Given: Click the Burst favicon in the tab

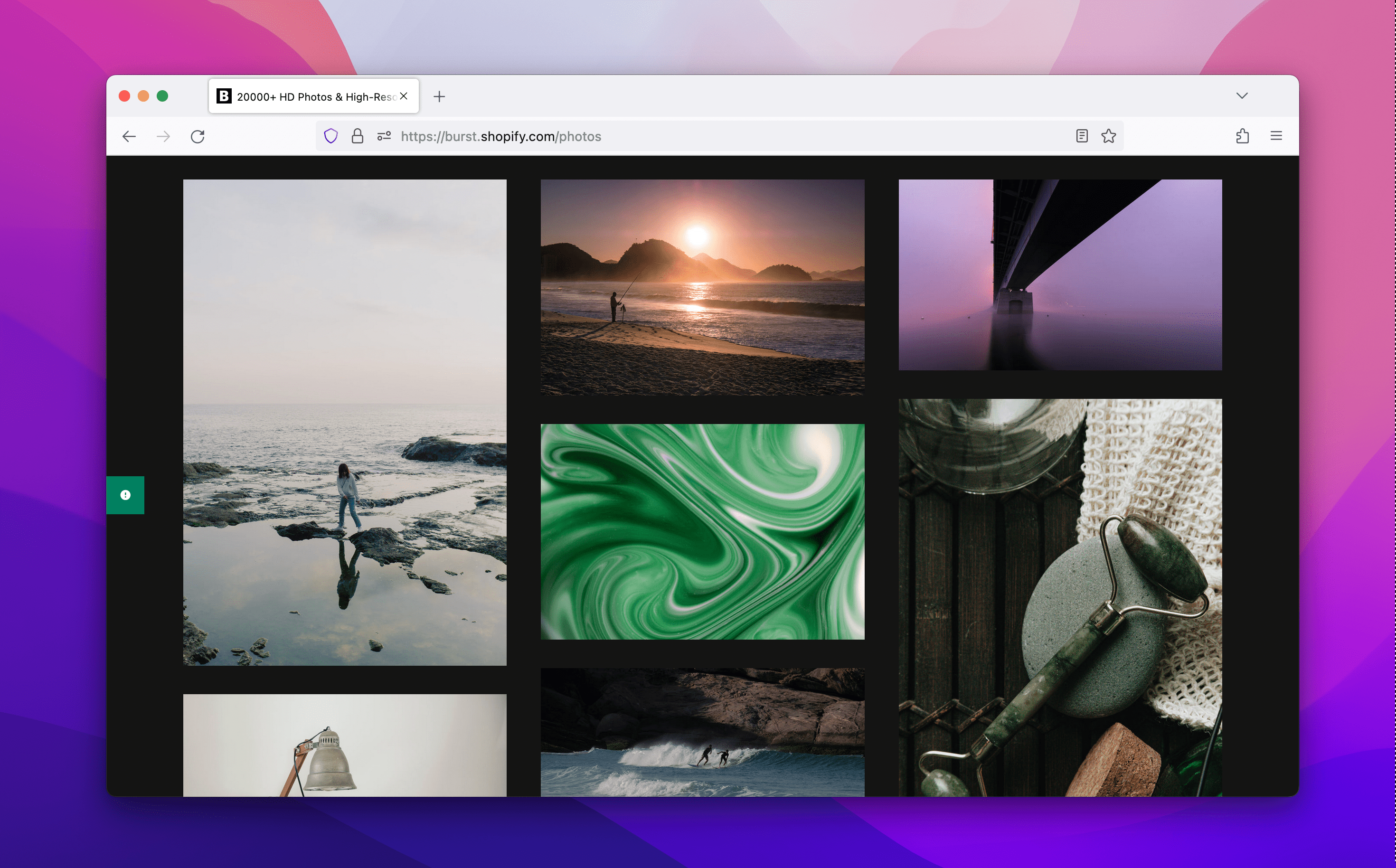Looking at the screenshot, I should [224, 96].
